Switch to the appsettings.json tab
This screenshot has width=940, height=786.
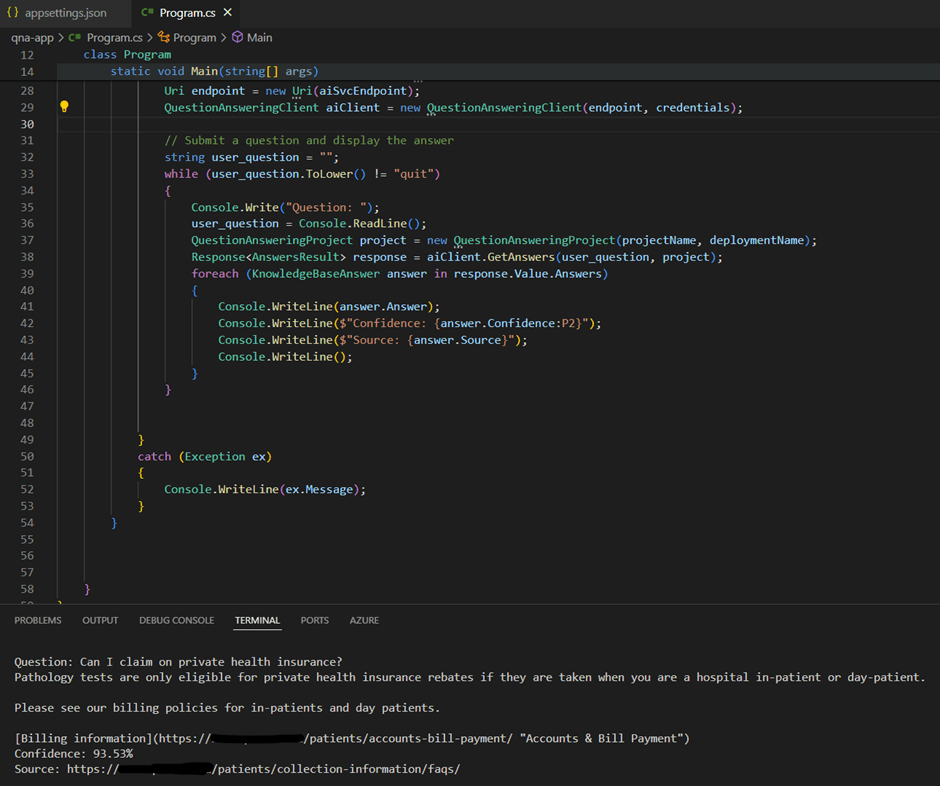(65, 13)
